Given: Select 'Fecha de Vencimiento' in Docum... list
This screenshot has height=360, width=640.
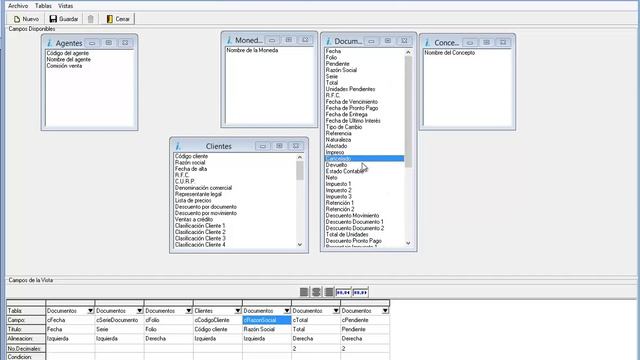Looking at the screenshot, I should [x=351, y=102].
